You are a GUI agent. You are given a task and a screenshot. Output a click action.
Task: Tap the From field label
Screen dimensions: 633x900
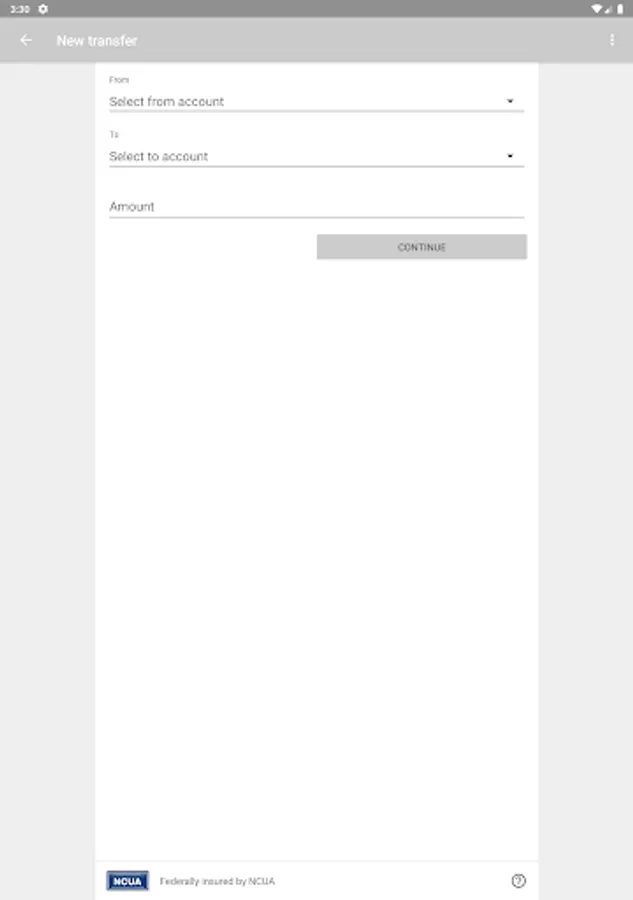[x=119, y=80]
